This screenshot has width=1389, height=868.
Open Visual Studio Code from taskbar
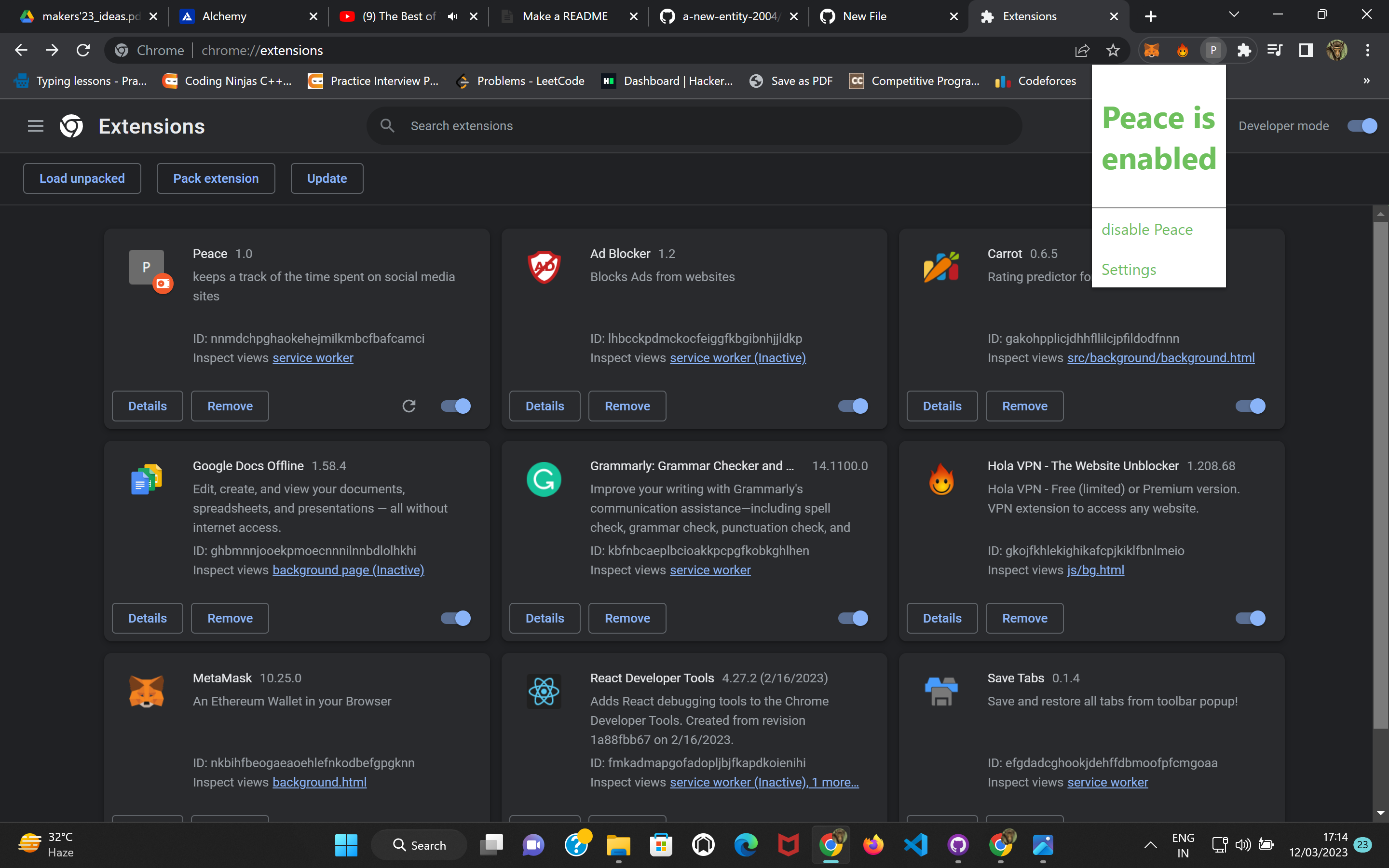(915, 845)
